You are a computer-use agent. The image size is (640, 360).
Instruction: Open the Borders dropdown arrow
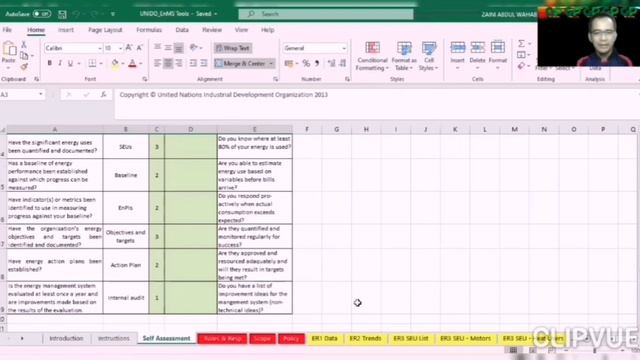point(100,64)
